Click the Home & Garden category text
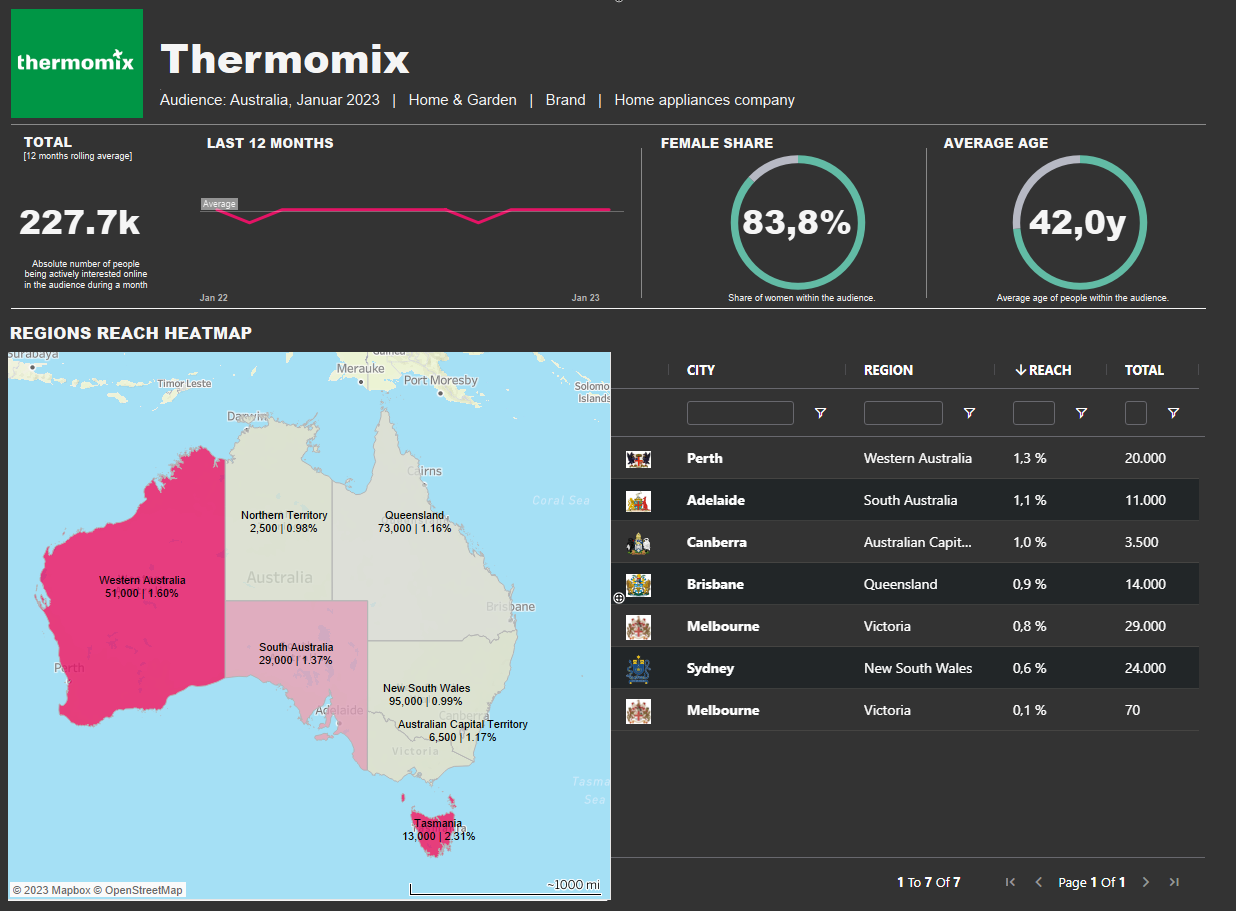This screenshot has height=911, width=1236. pyautogui.click(x=463, y=100)
